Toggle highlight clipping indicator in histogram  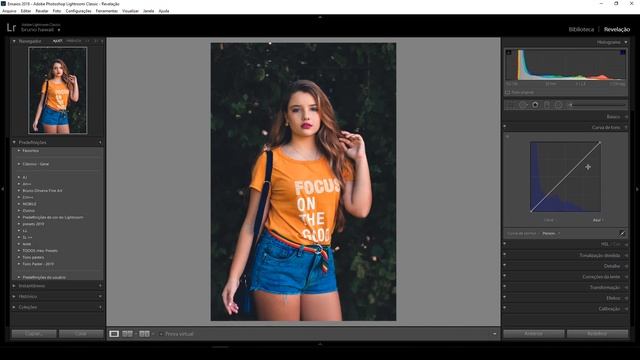[x=622, y=52]
